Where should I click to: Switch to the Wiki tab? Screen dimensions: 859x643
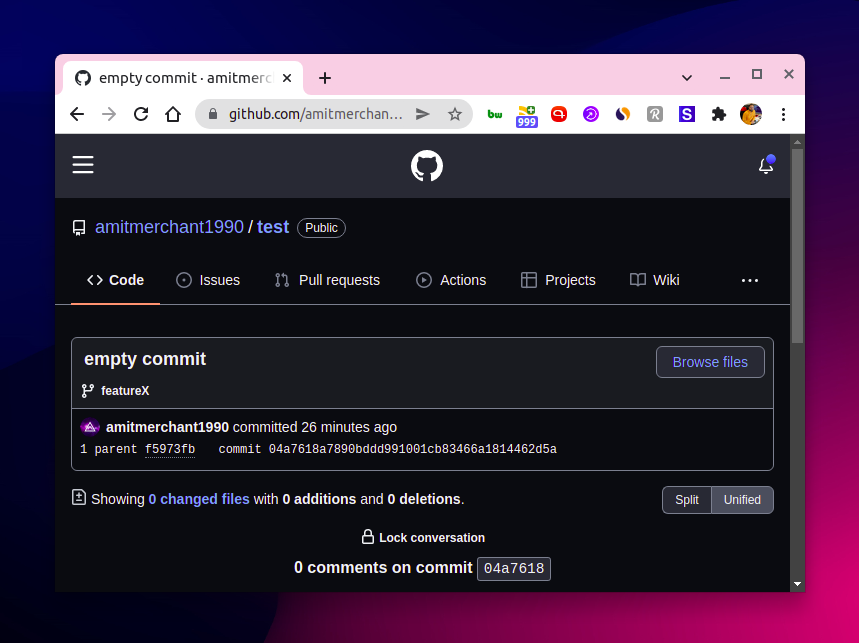pyautogui.click(x=655, y=280)
